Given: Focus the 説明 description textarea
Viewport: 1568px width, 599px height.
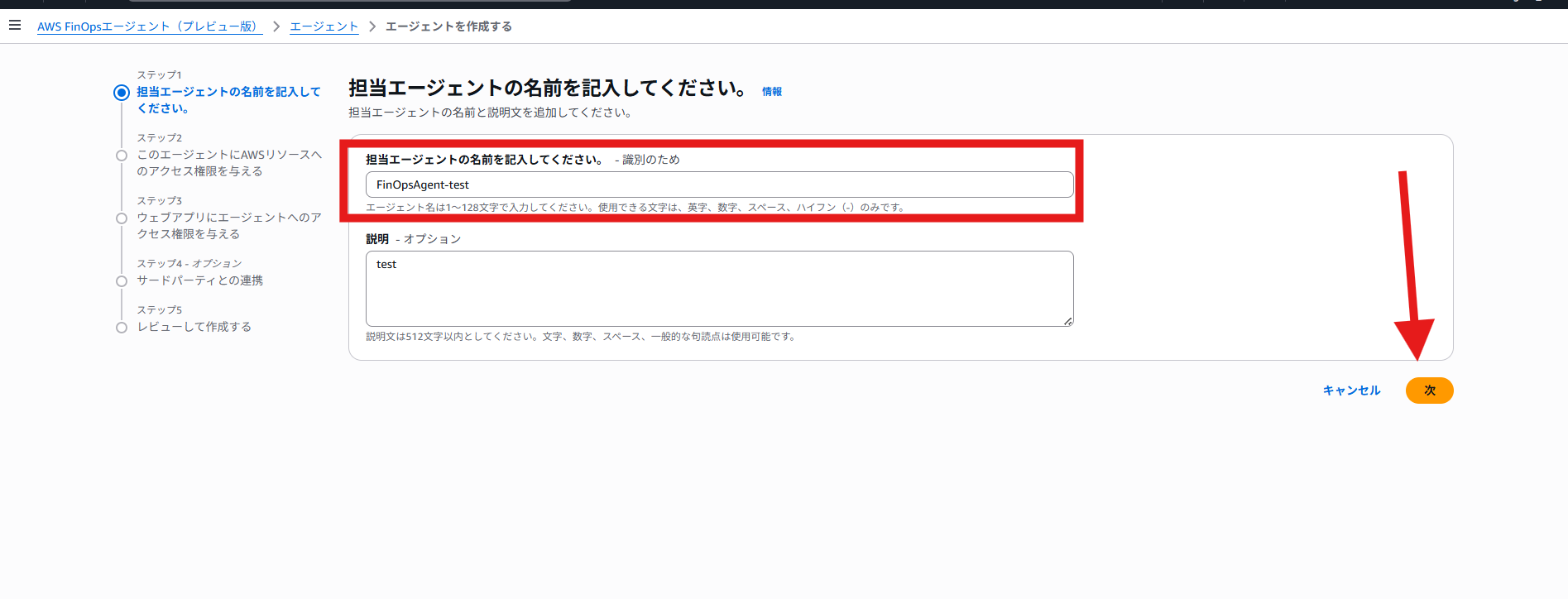Looking at the screenshot, I should [x=719, y=289].
